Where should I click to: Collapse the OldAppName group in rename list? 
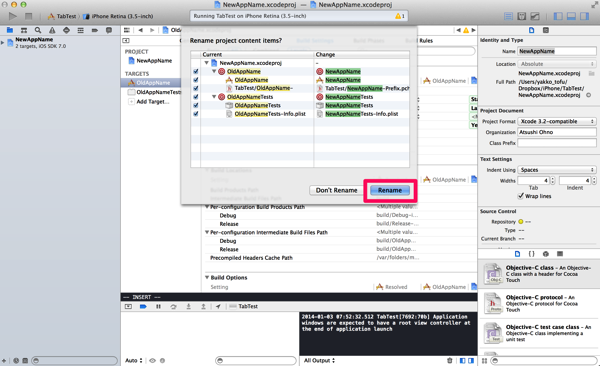(214, 71)
